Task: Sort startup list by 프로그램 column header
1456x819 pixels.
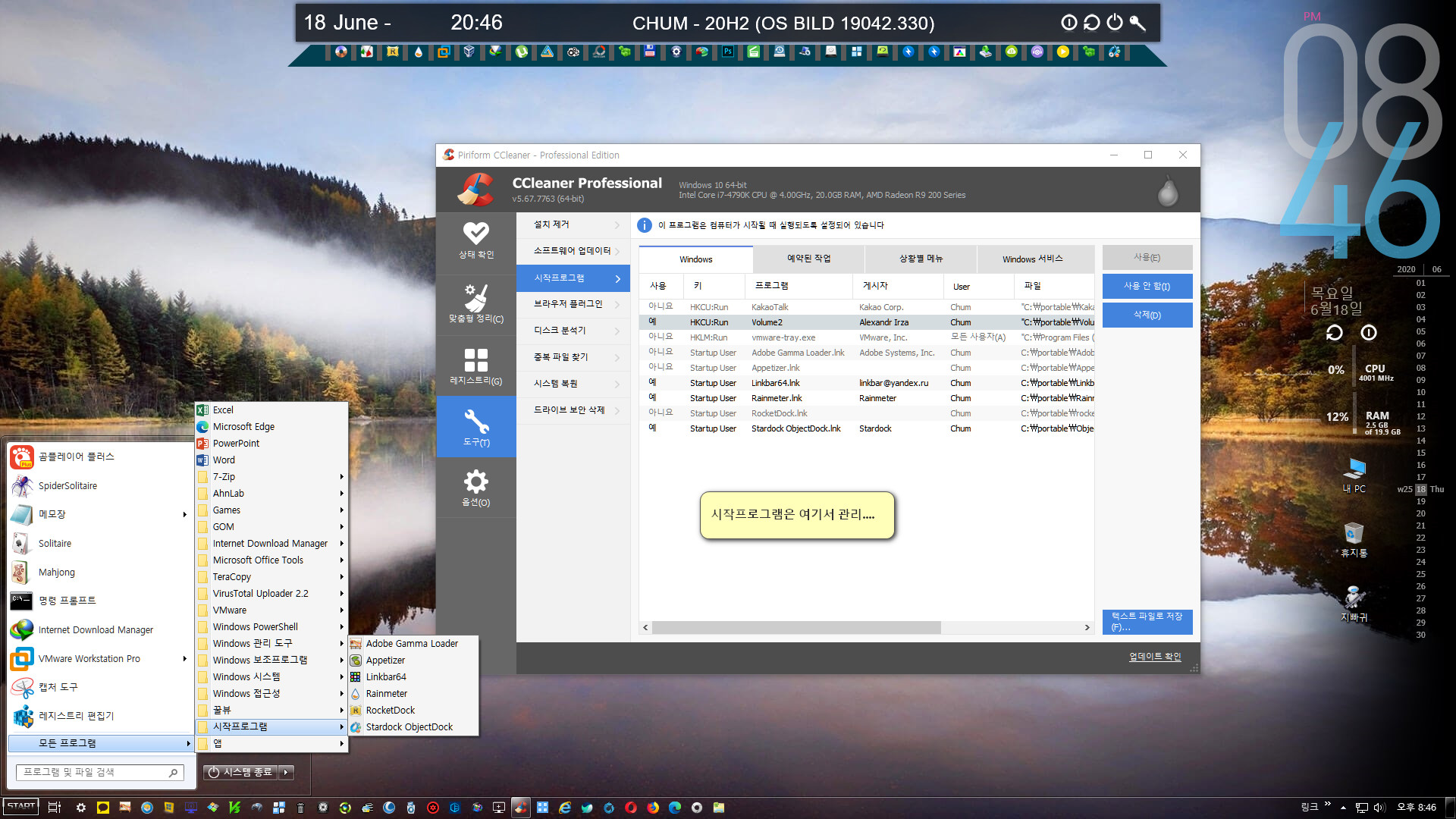Action: pyautogui.click(x=799, y=286)
